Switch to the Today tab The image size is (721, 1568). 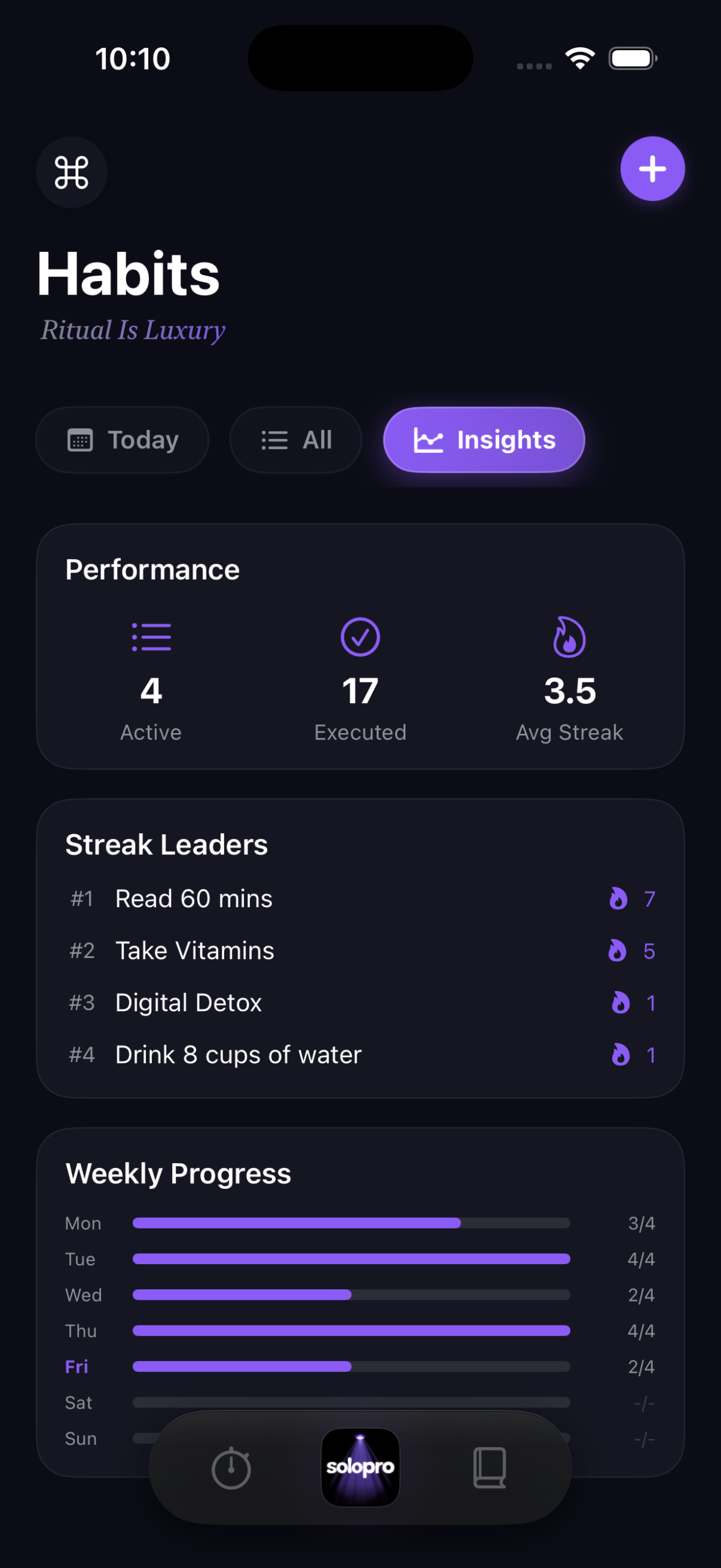pyautogui.click(x=123, y=440)
